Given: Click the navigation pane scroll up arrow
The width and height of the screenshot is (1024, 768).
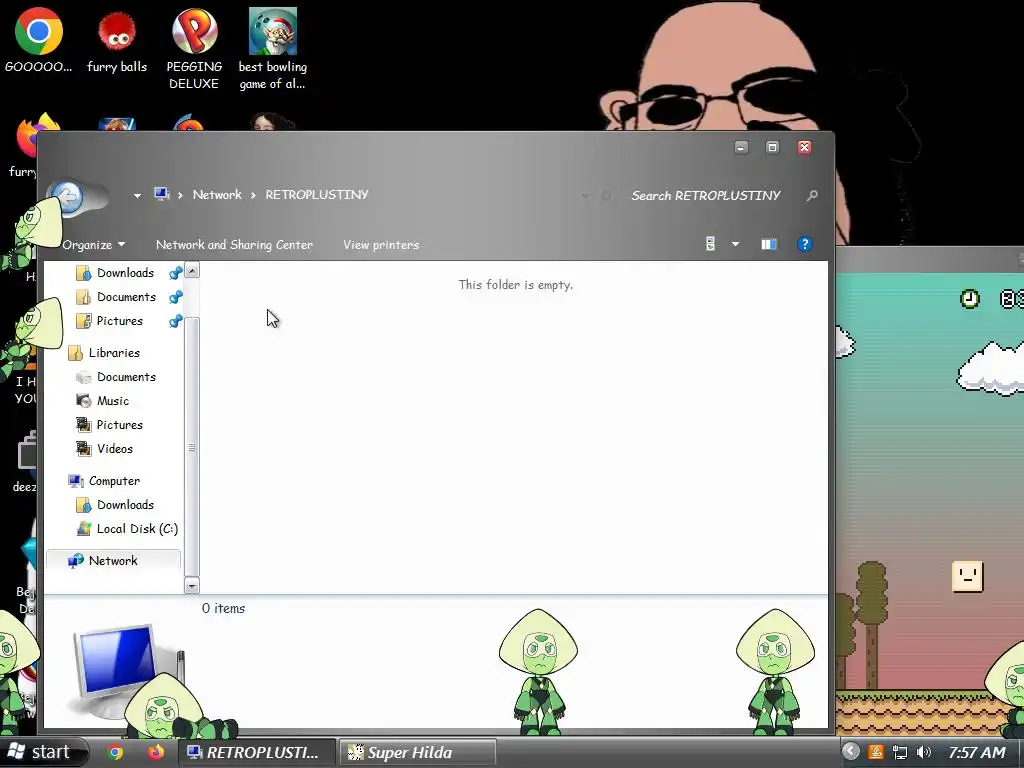Looking at the screenshot, I should [192, 270].
